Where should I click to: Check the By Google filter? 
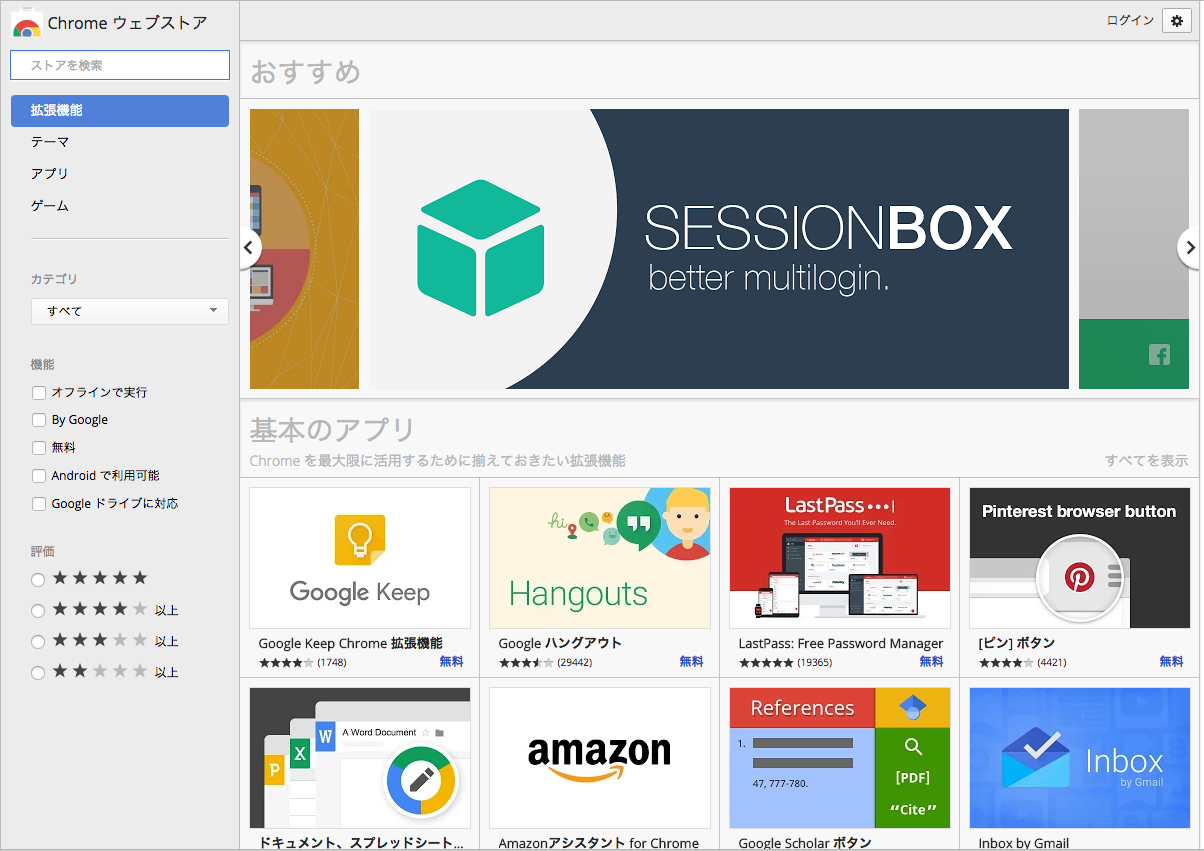point(39,420)
